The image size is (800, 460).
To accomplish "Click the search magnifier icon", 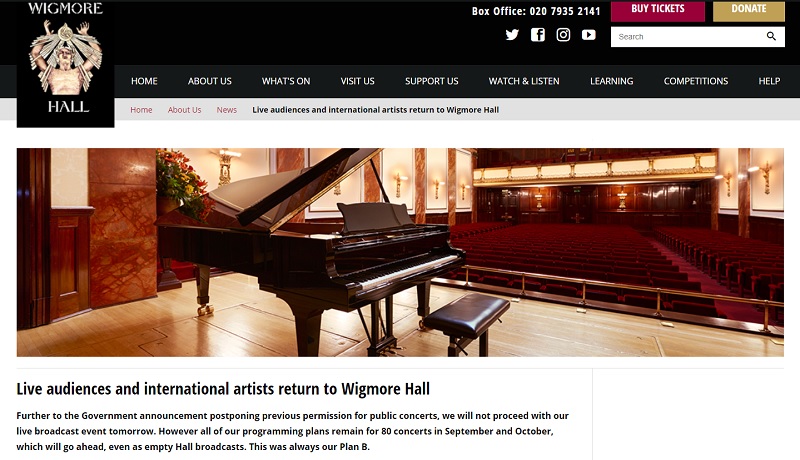I will [771, 36].
